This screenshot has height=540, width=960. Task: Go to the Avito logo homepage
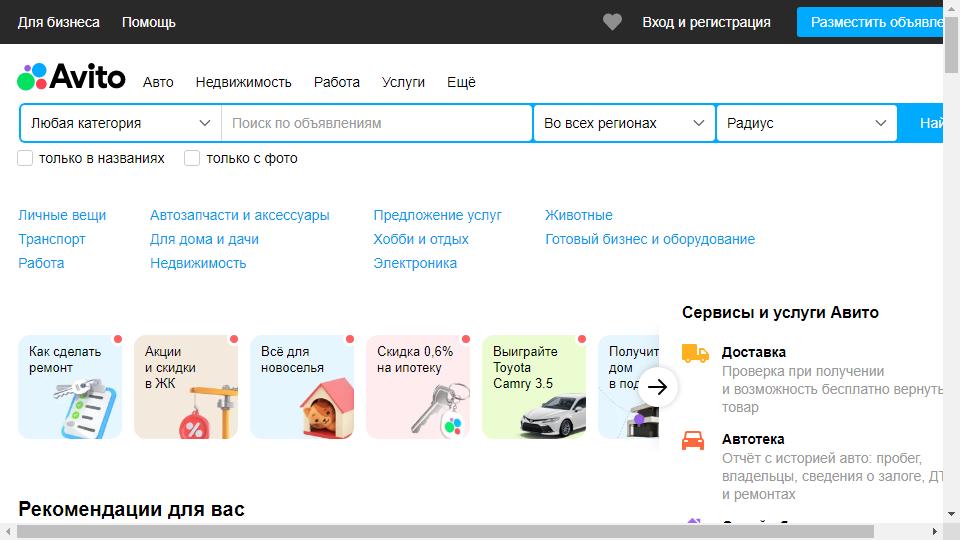point(71,77)
